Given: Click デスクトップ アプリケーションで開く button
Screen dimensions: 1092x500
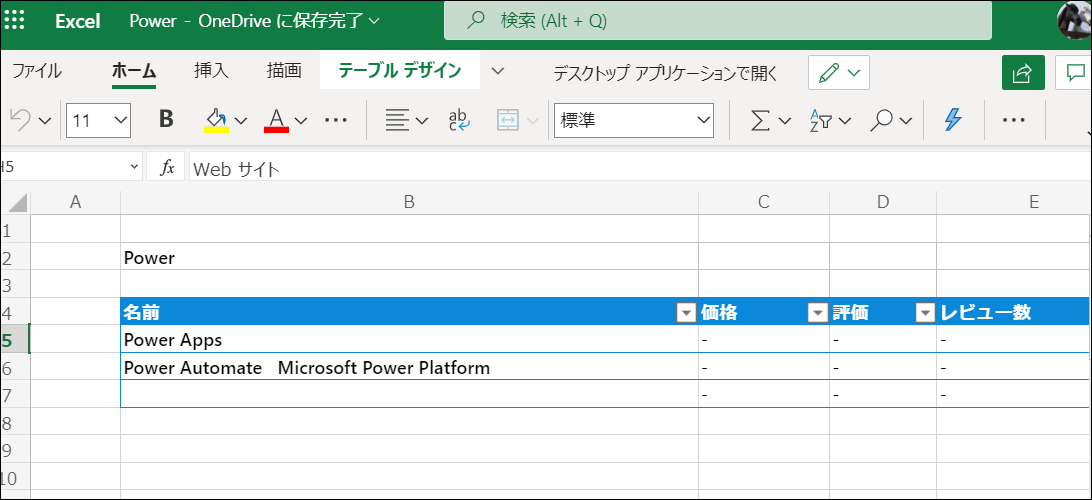Looking at the screenshot, I should pos(665,73).
